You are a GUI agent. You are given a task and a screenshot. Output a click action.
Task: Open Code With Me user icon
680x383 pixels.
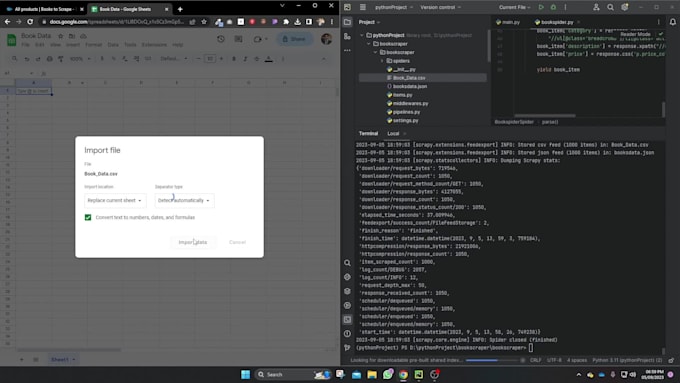[x=596, y=7]
